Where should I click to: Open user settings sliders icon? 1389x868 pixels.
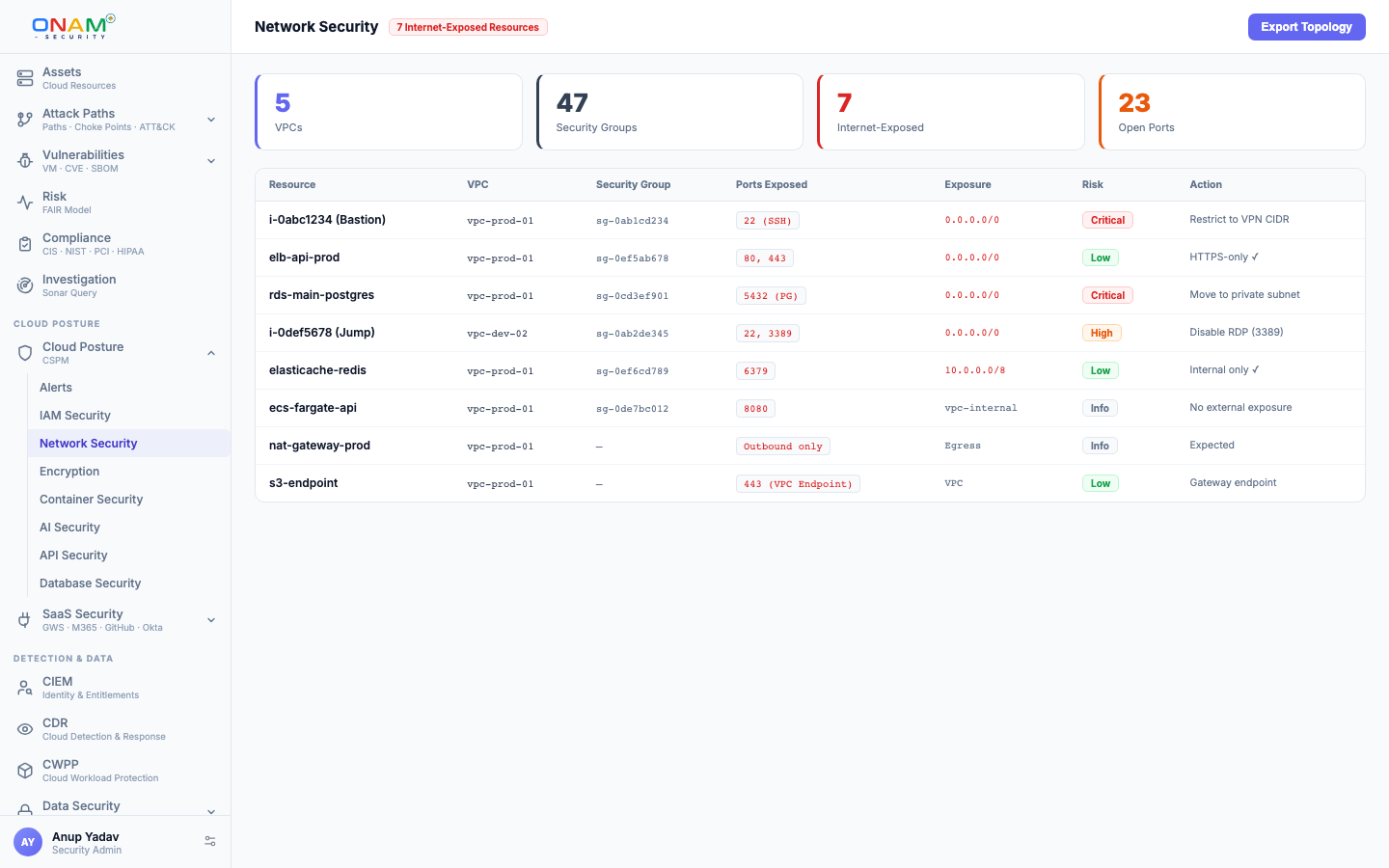pos(210,842)
